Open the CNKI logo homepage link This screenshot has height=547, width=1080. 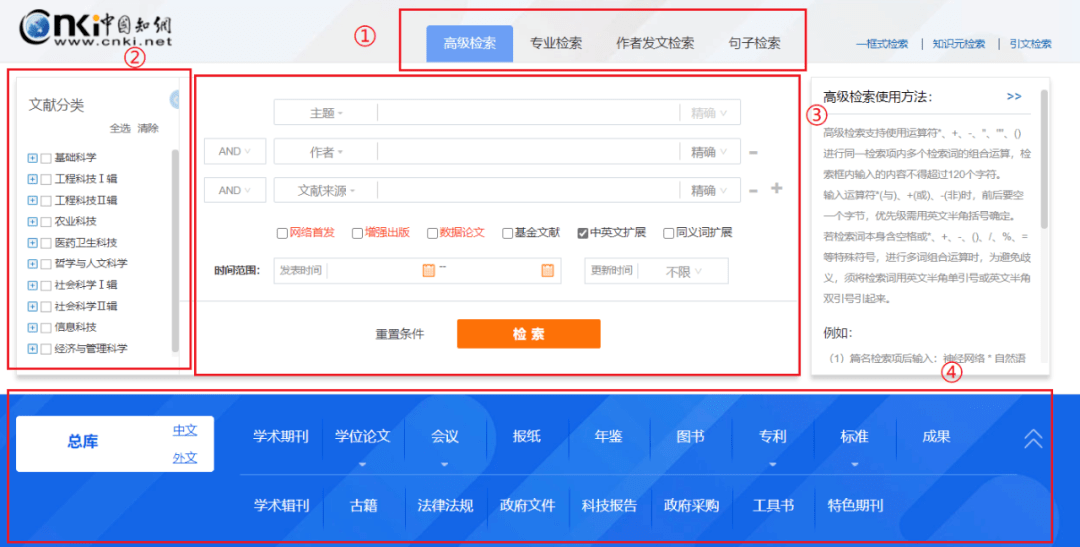95,29
